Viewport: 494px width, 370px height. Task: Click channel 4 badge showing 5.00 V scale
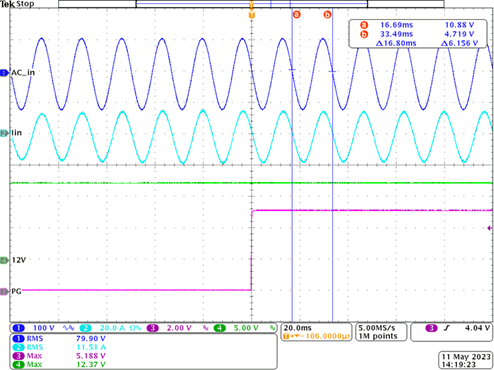pyautogui.click(x=220, y=328)
